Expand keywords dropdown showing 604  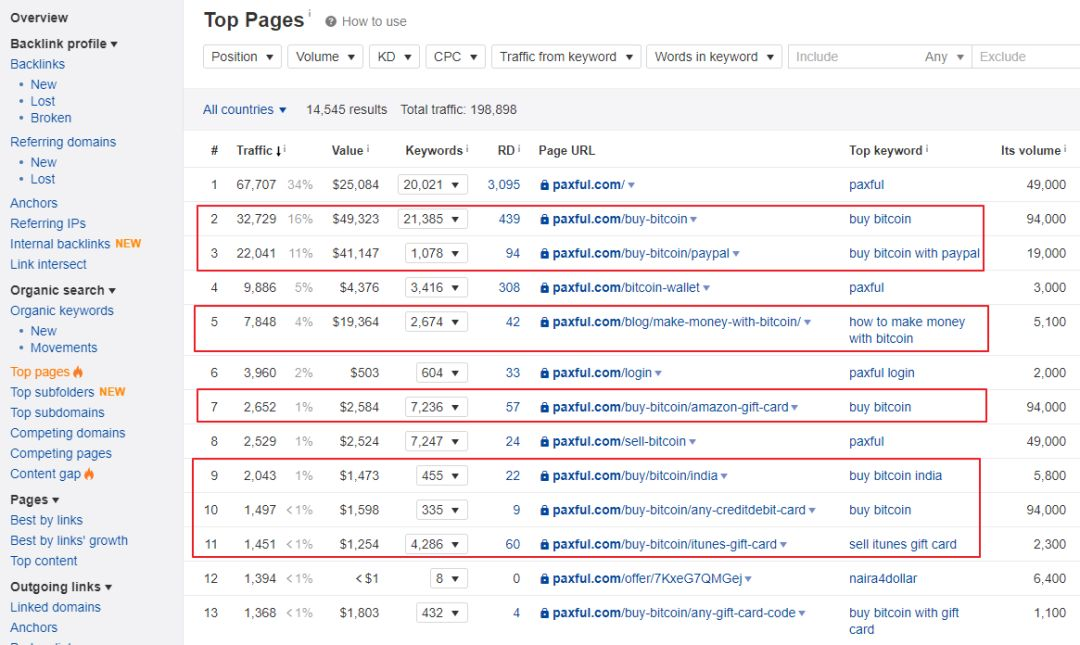coord(442,373)
